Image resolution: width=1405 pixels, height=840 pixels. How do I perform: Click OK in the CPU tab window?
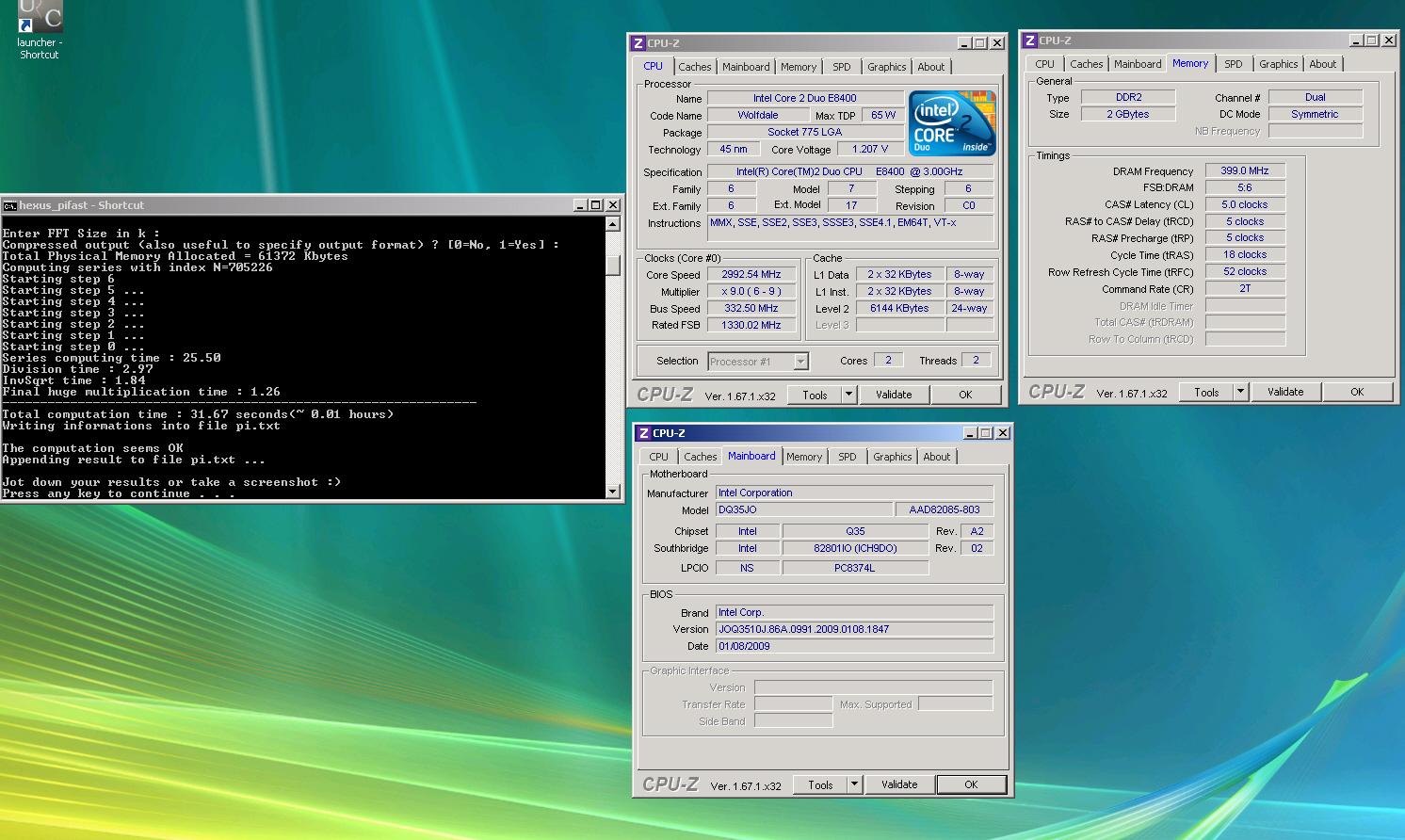[x=965, y=395]
